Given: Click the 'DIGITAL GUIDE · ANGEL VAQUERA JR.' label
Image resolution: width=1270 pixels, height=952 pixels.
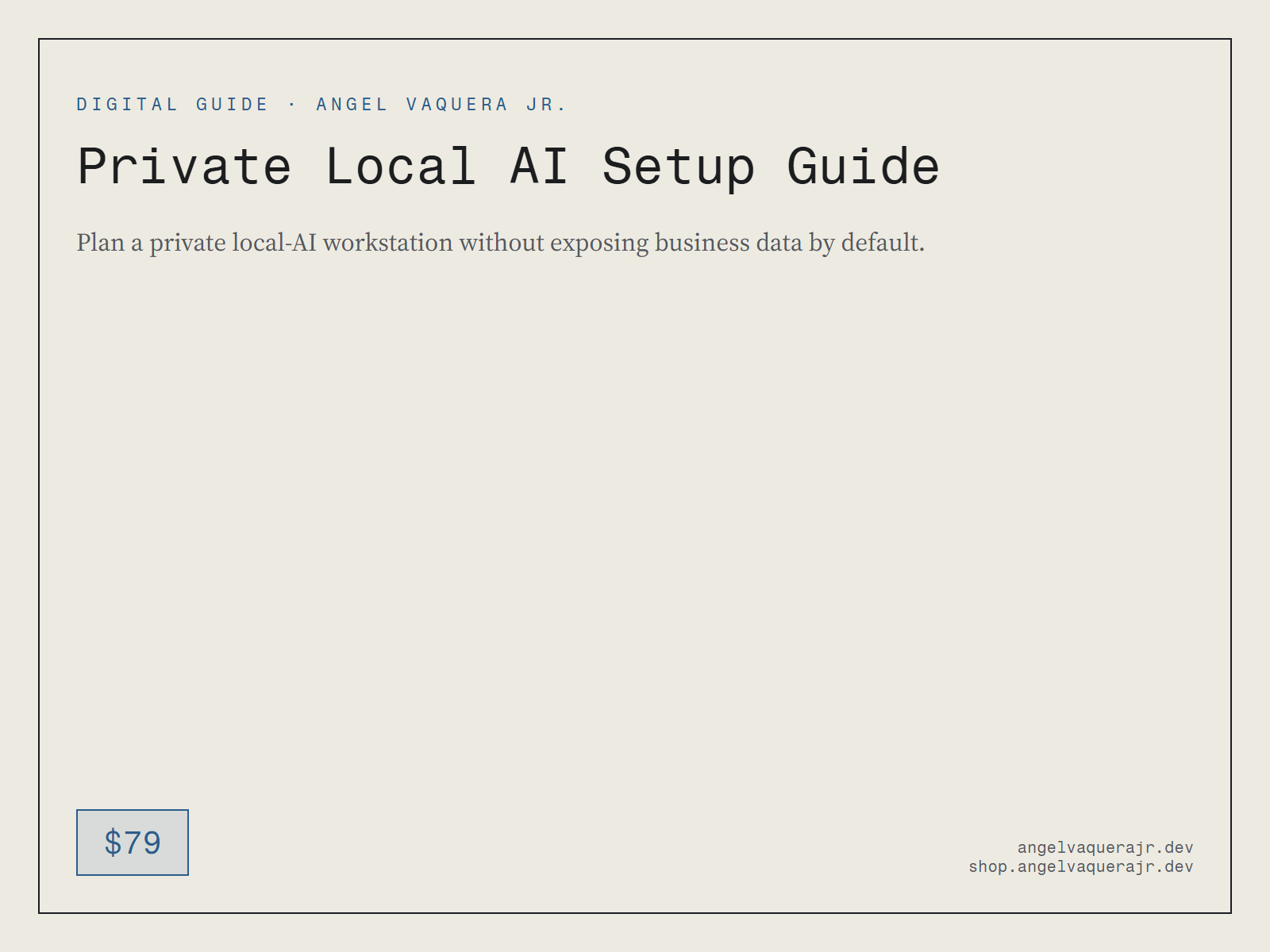Looking at the screenshot, I should tap(321, 105).
